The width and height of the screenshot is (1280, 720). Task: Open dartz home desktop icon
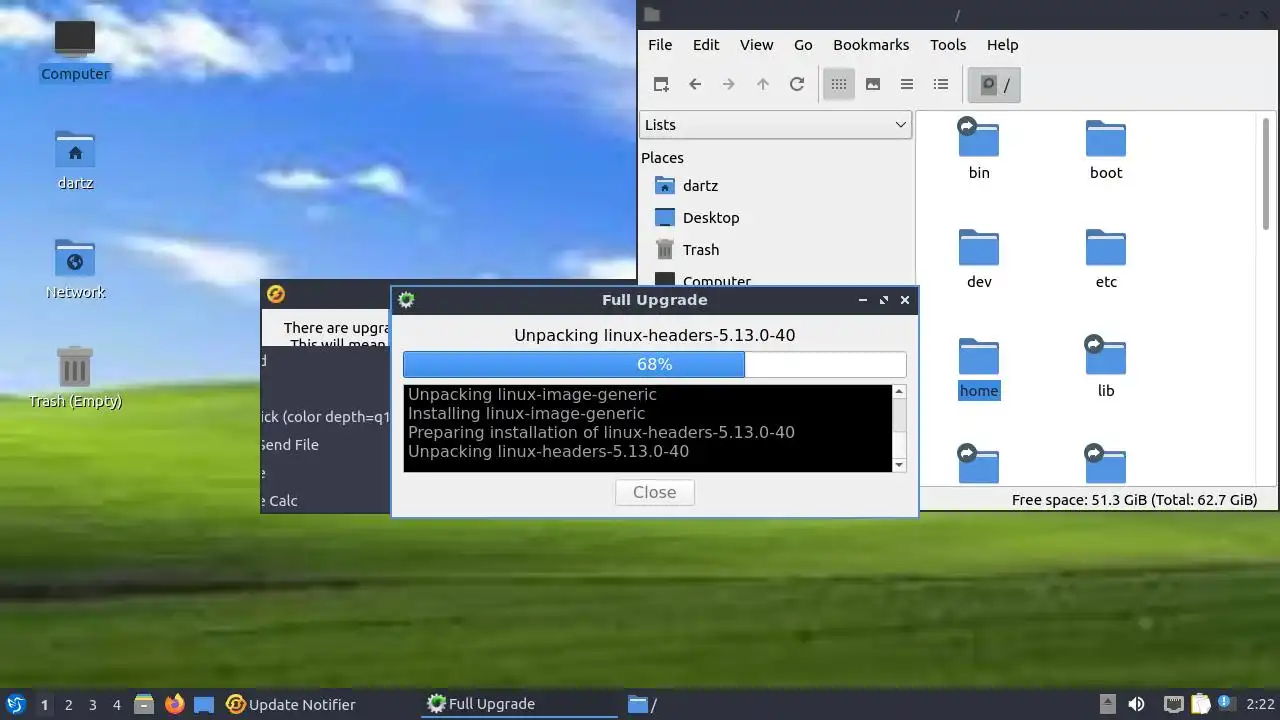click(75, 160)
